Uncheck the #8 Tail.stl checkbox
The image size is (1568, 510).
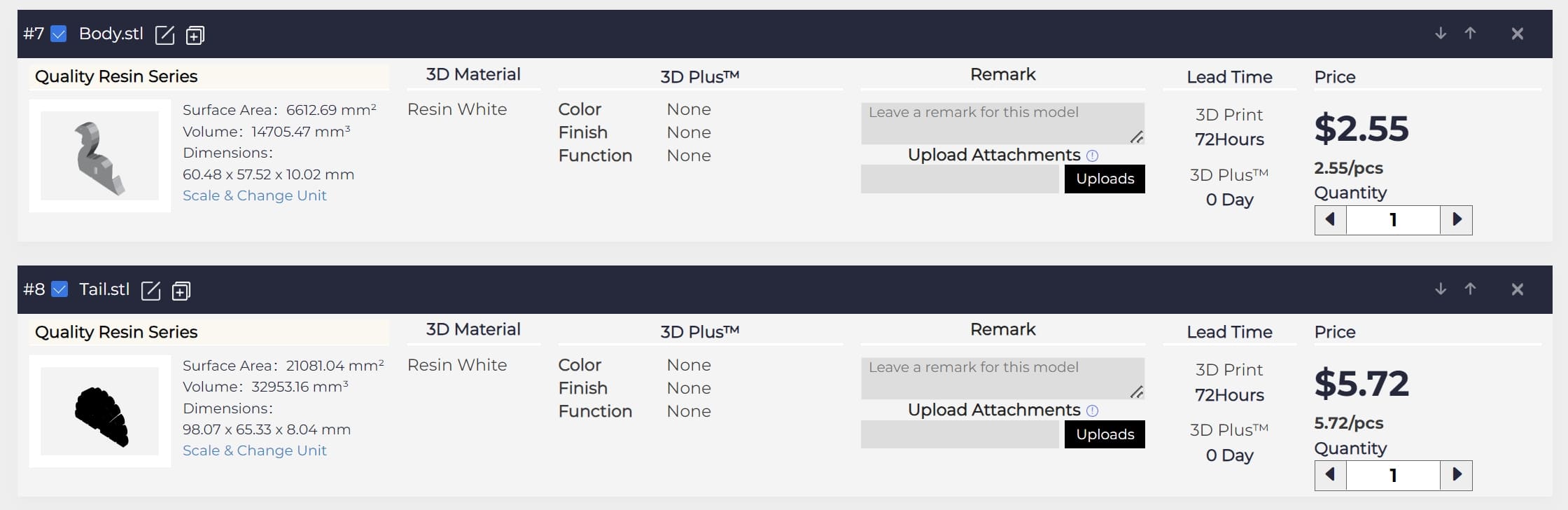click(59, 289)
